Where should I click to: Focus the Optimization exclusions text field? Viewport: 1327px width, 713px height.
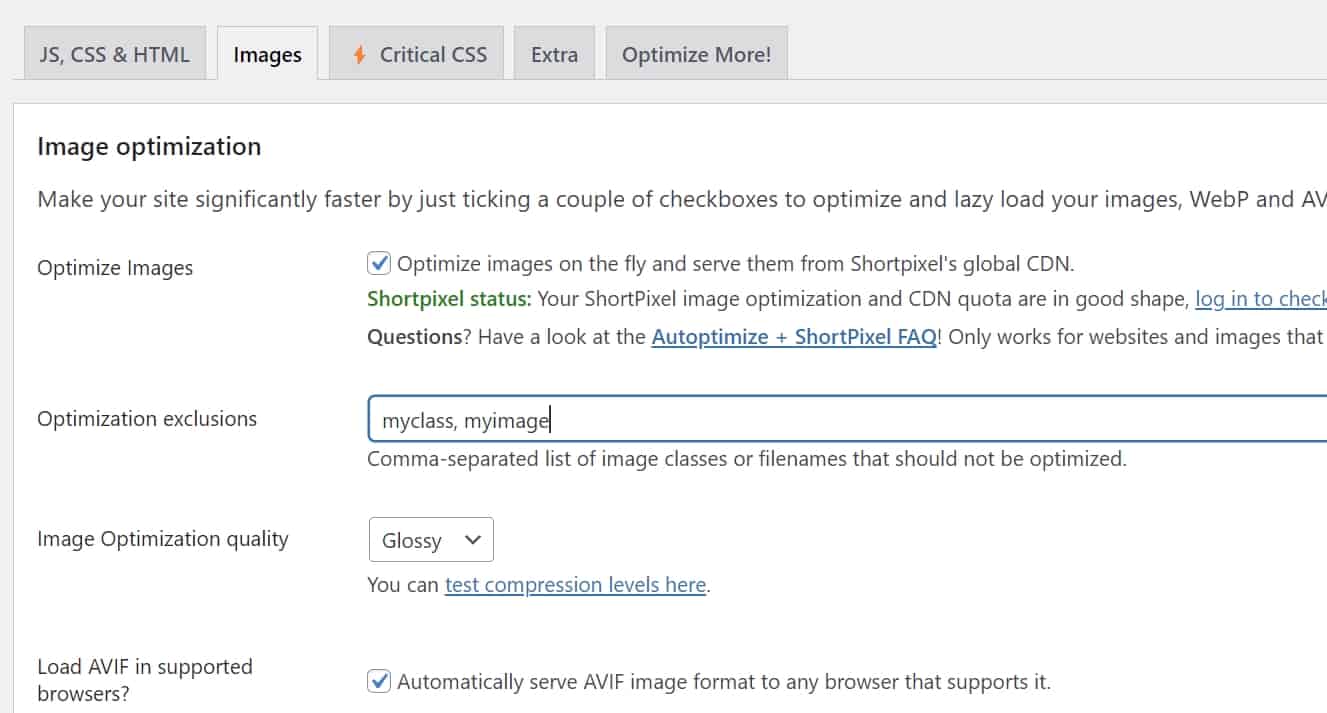[840, 420]
